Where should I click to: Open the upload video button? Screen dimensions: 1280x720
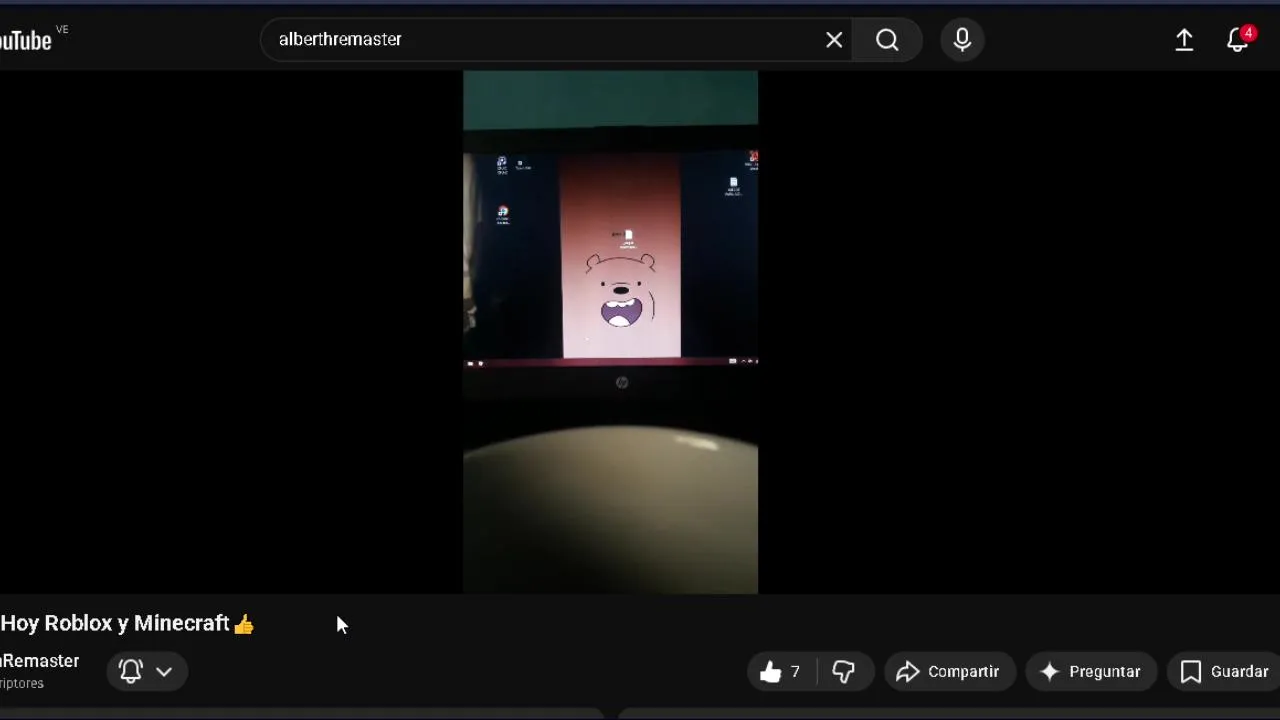pos(1184,40)
